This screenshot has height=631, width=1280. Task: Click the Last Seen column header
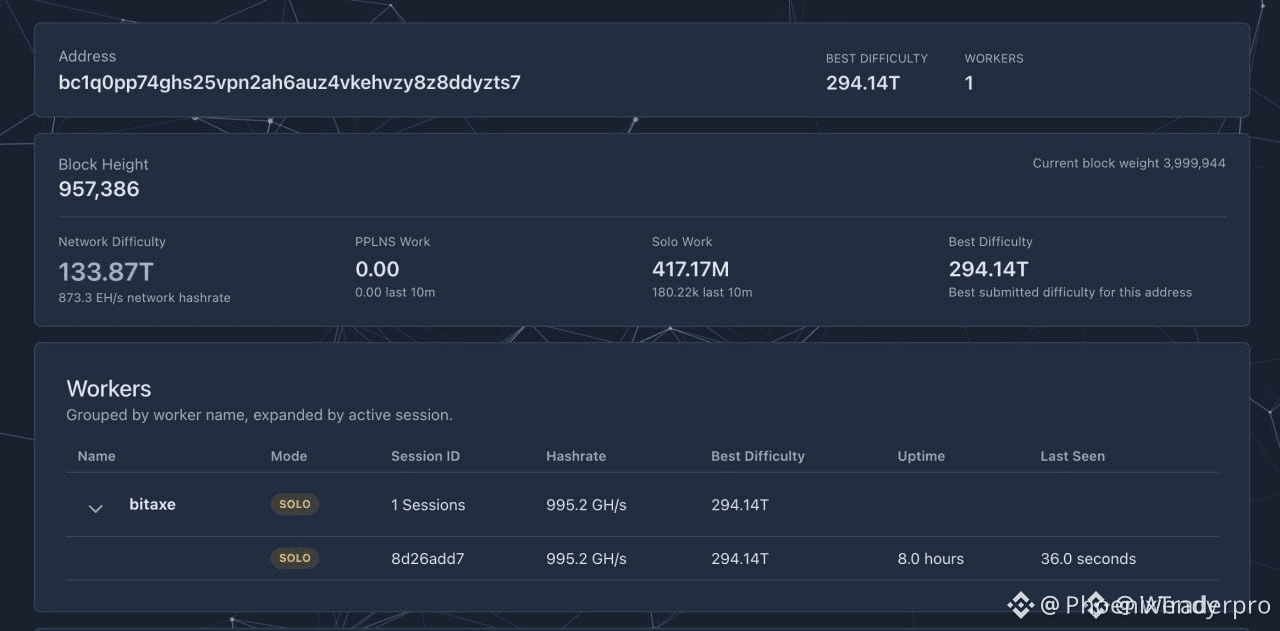coord(1073,456)
